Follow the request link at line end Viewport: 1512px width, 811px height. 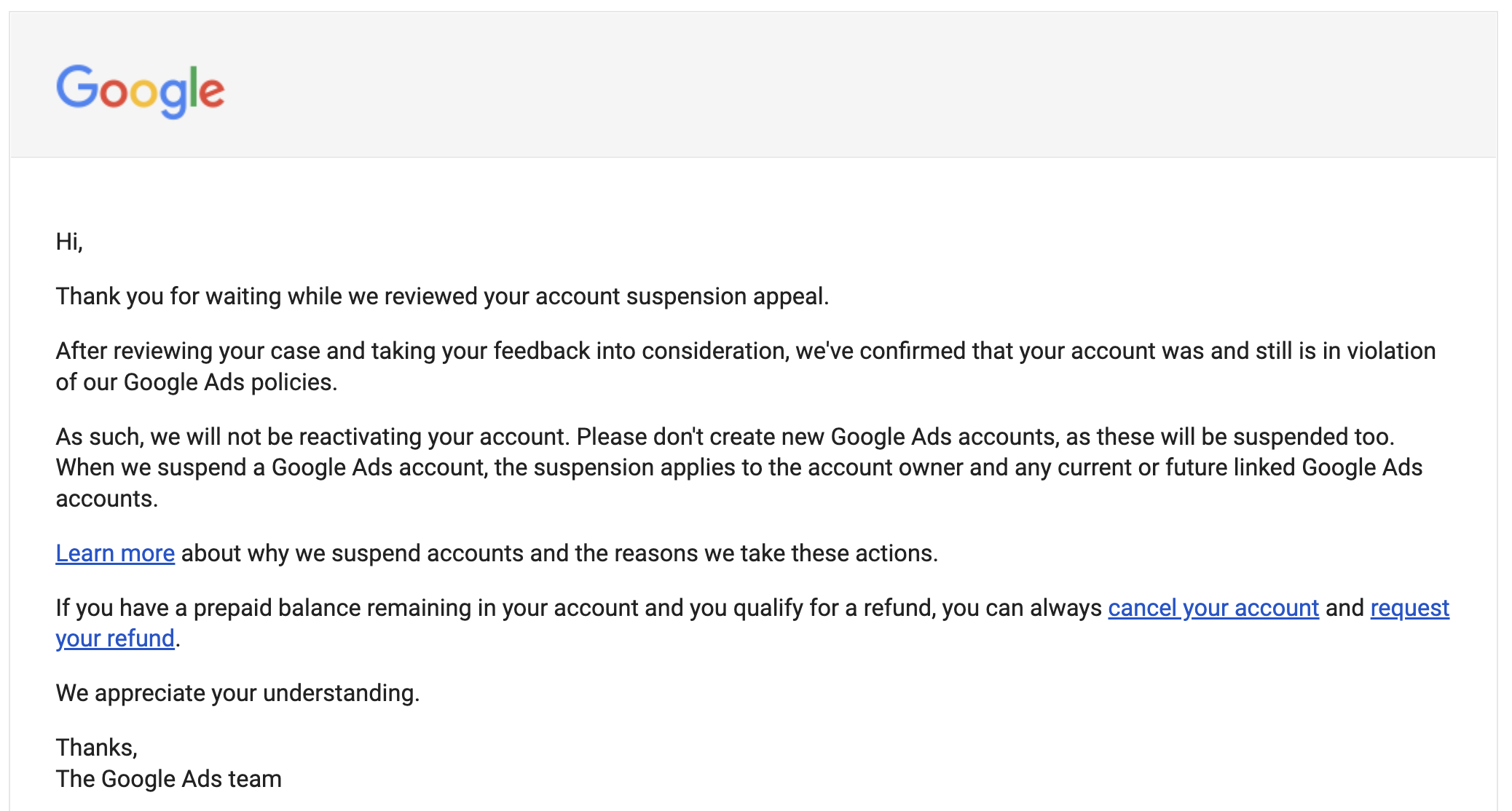(x=1410, y=608)
